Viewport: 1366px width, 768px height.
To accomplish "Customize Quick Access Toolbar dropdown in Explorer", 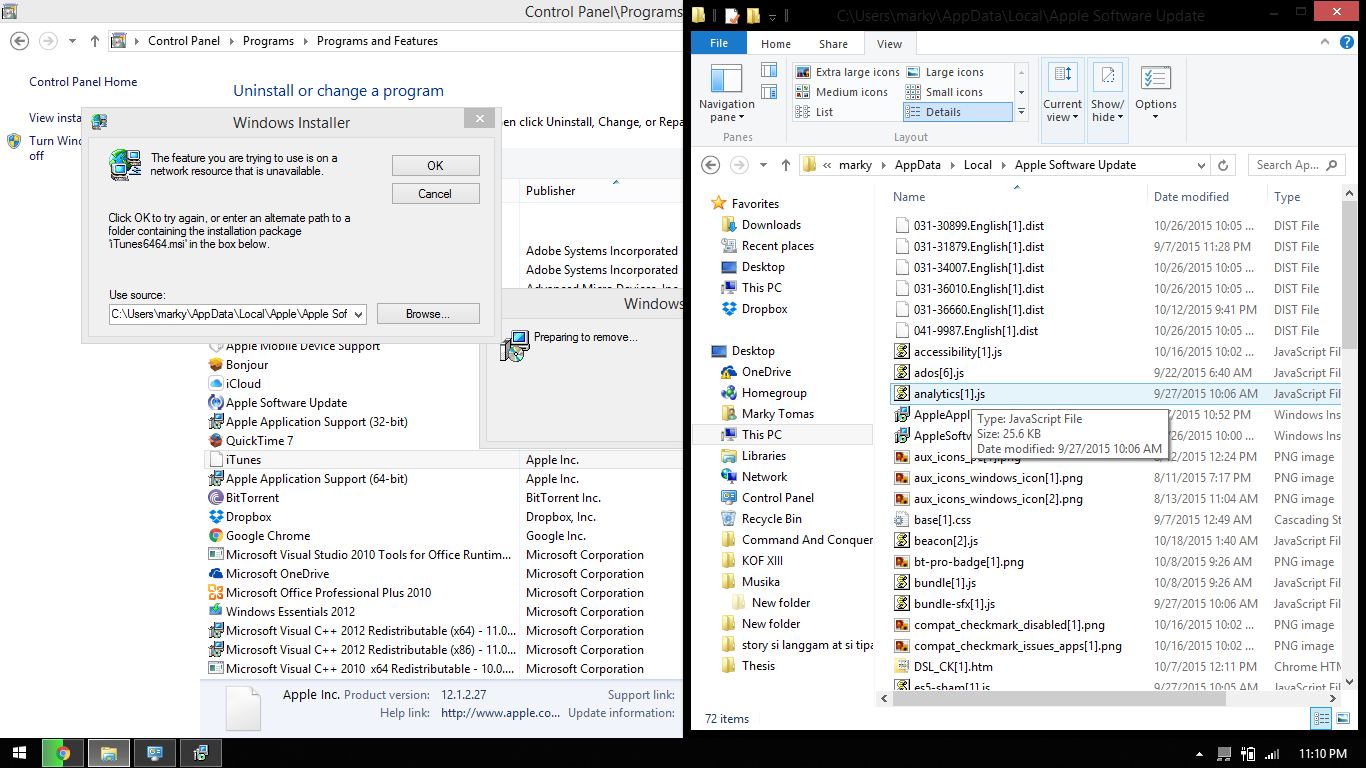I will pos(773,16).
